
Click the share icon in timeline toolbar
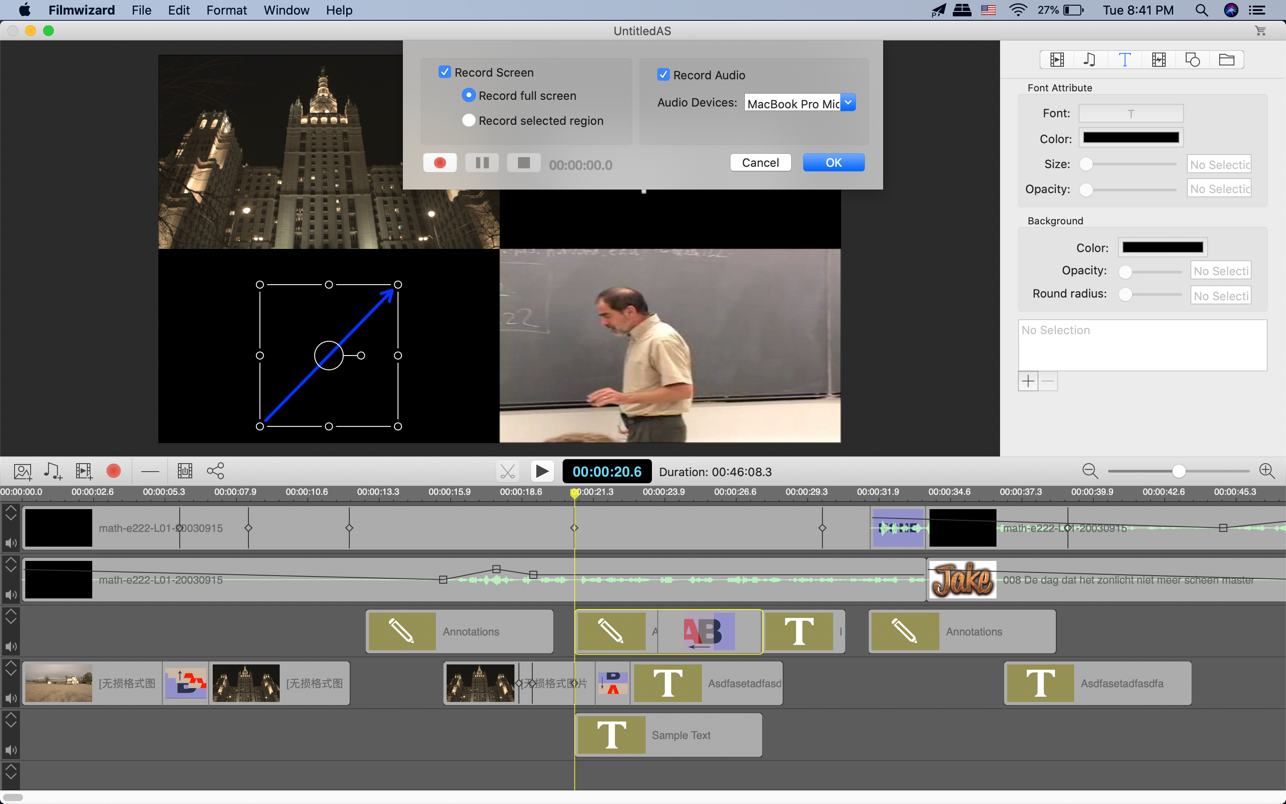tap(215, 471)
